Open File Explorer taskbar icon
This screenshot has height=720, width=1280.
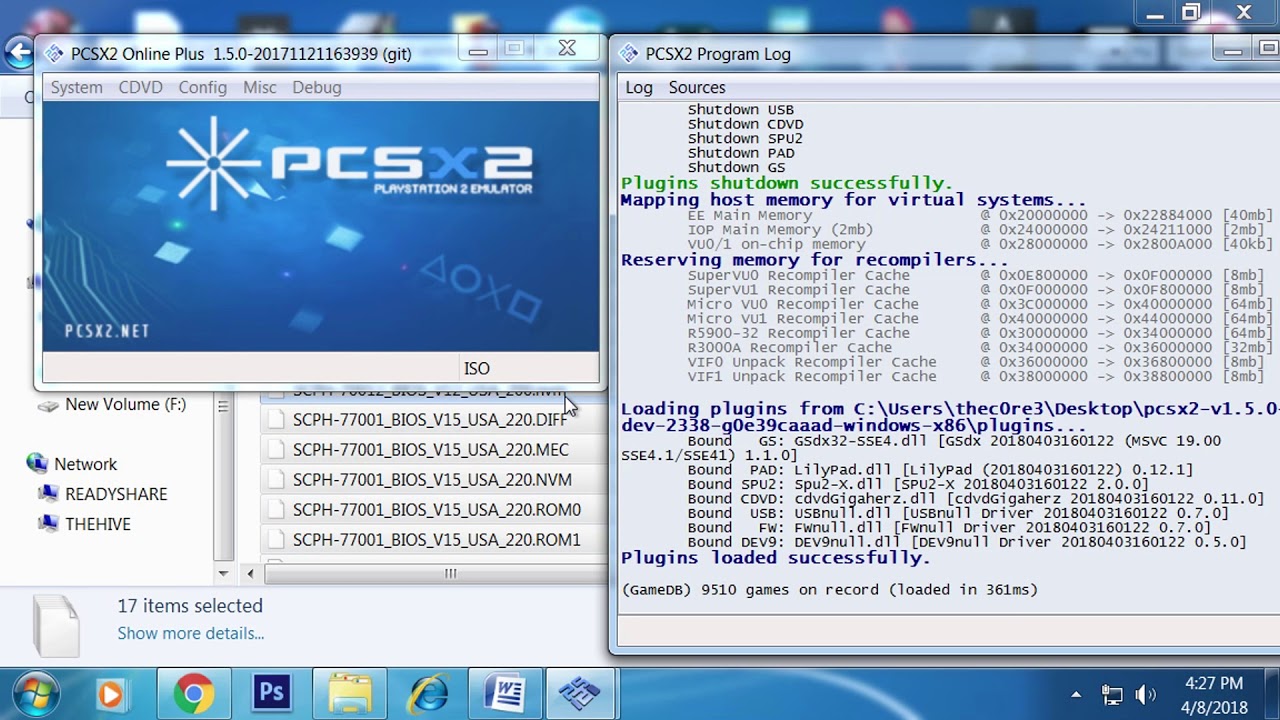coord(349,694)
